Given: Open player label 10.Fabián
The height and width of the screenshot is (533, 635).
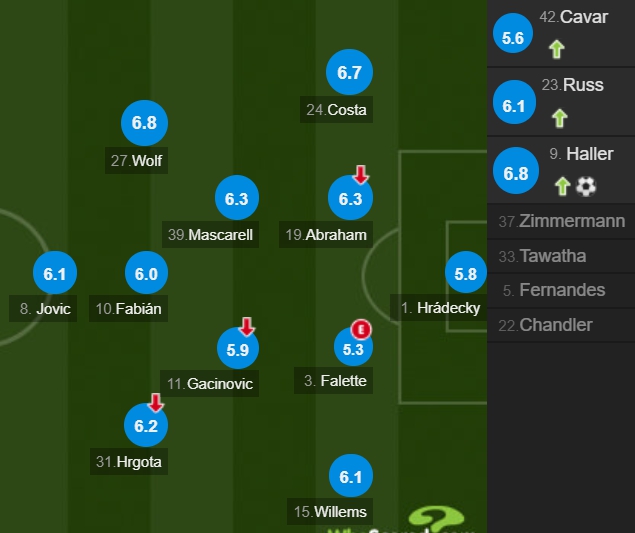Looking at the screenshot, I should 128,309.
